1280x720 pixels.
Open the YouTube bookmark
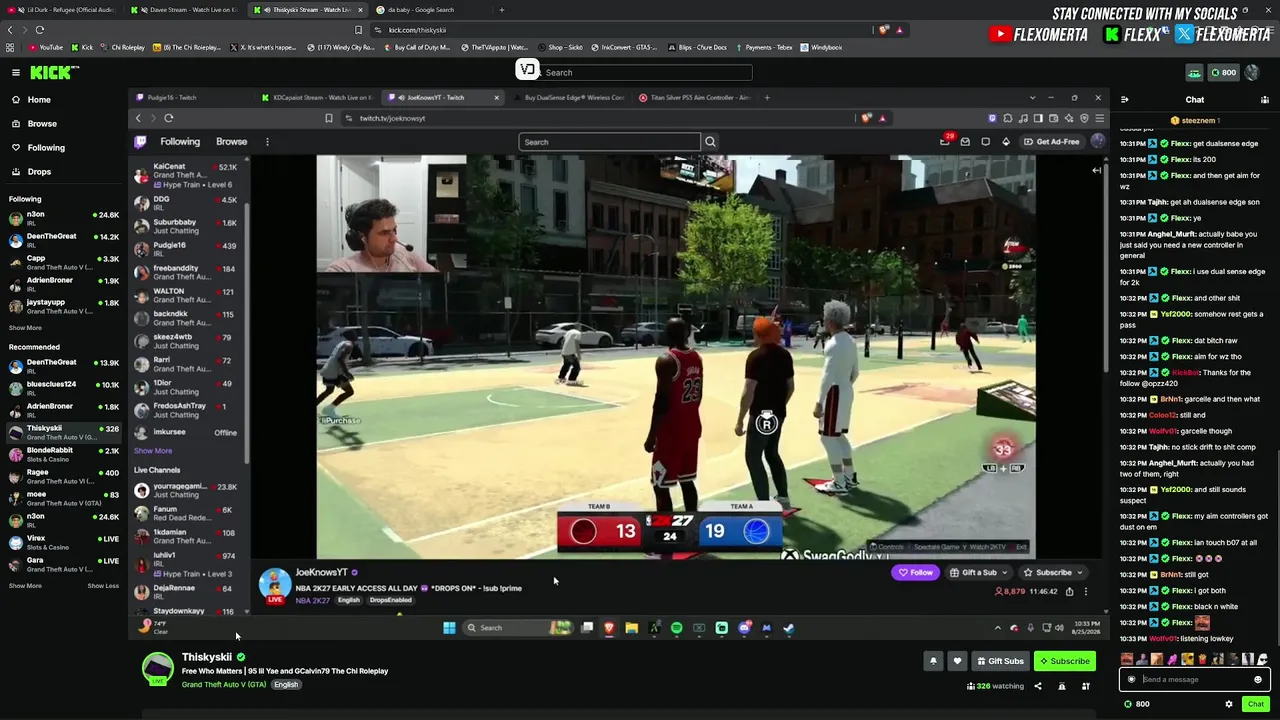tap(46, 47)
